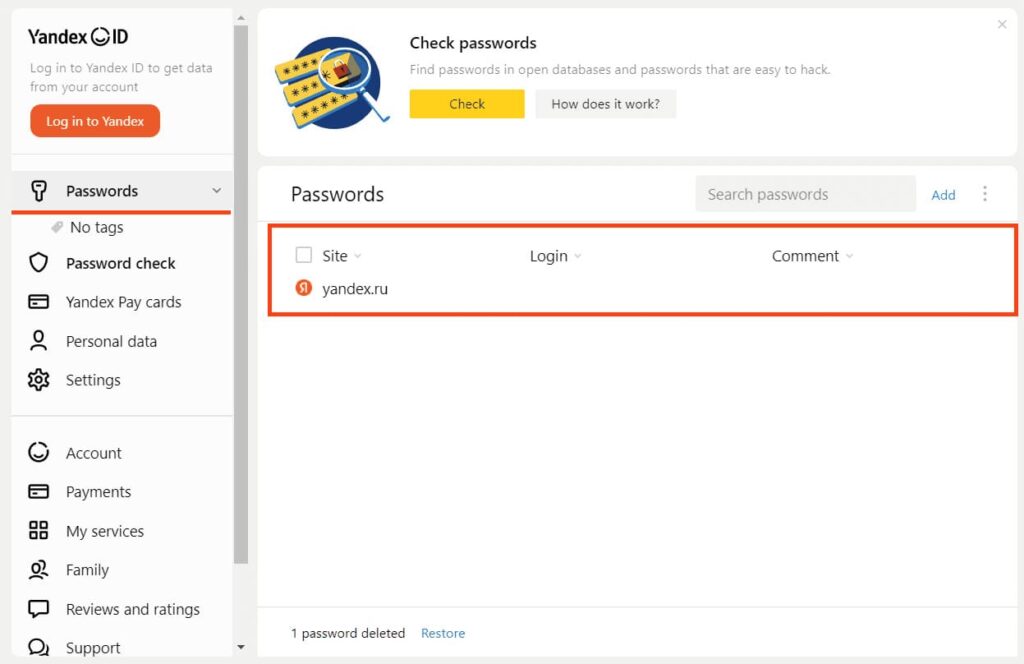Image resolution: width=1024 pixels, height=664 pixels.
Task: Open the Login column sort dropdown
Action: click(578, 257)
